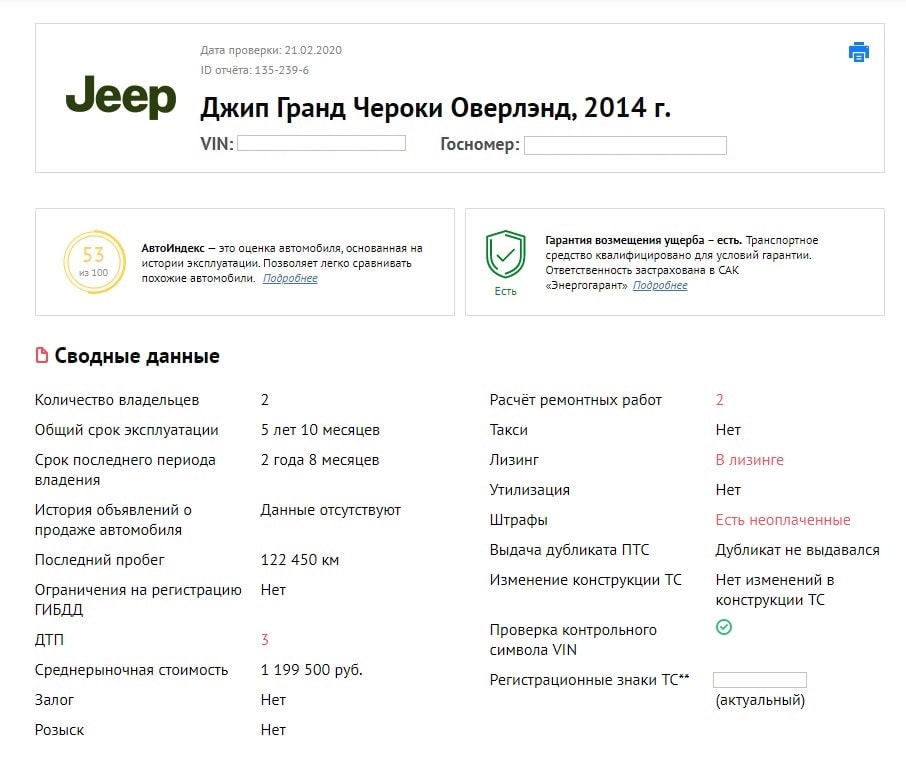
Task: Click the Дубликат не выдавался value
Action: (x=797, y=550)
